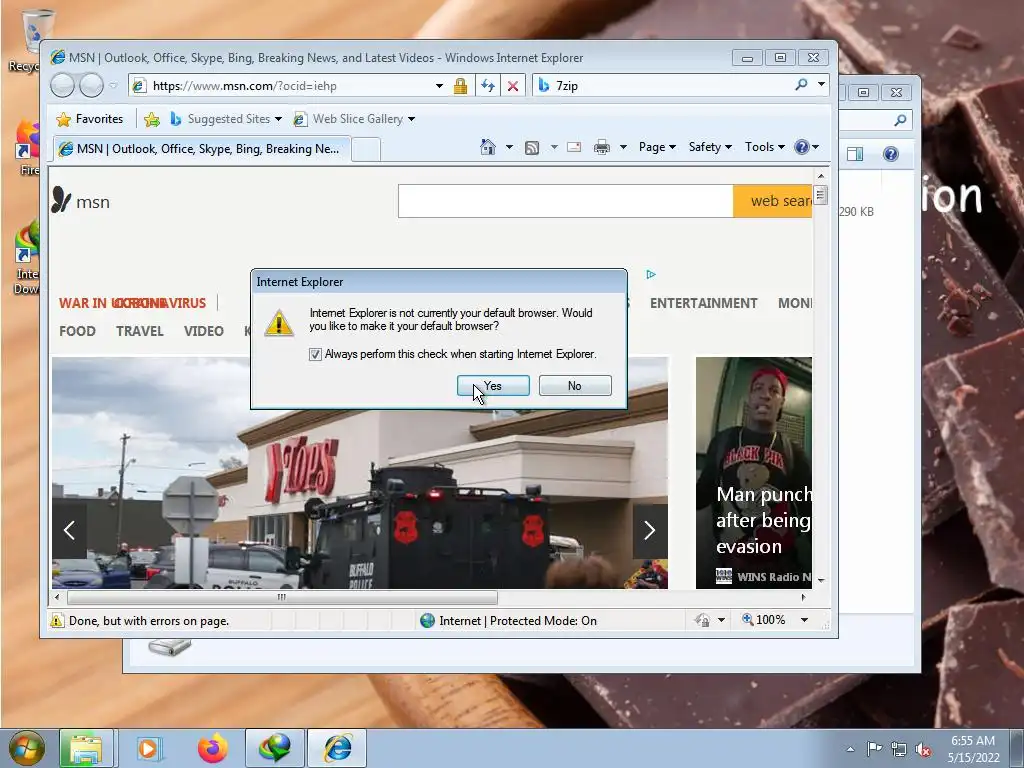Open the VIDEO section link
1024x768 pixels.
[204, 331]
